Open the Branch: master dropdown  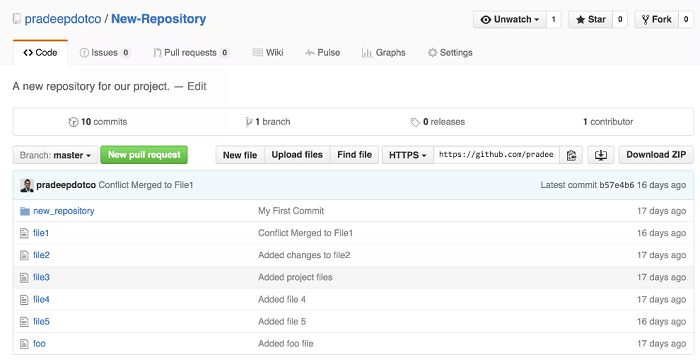coord(55,155)
